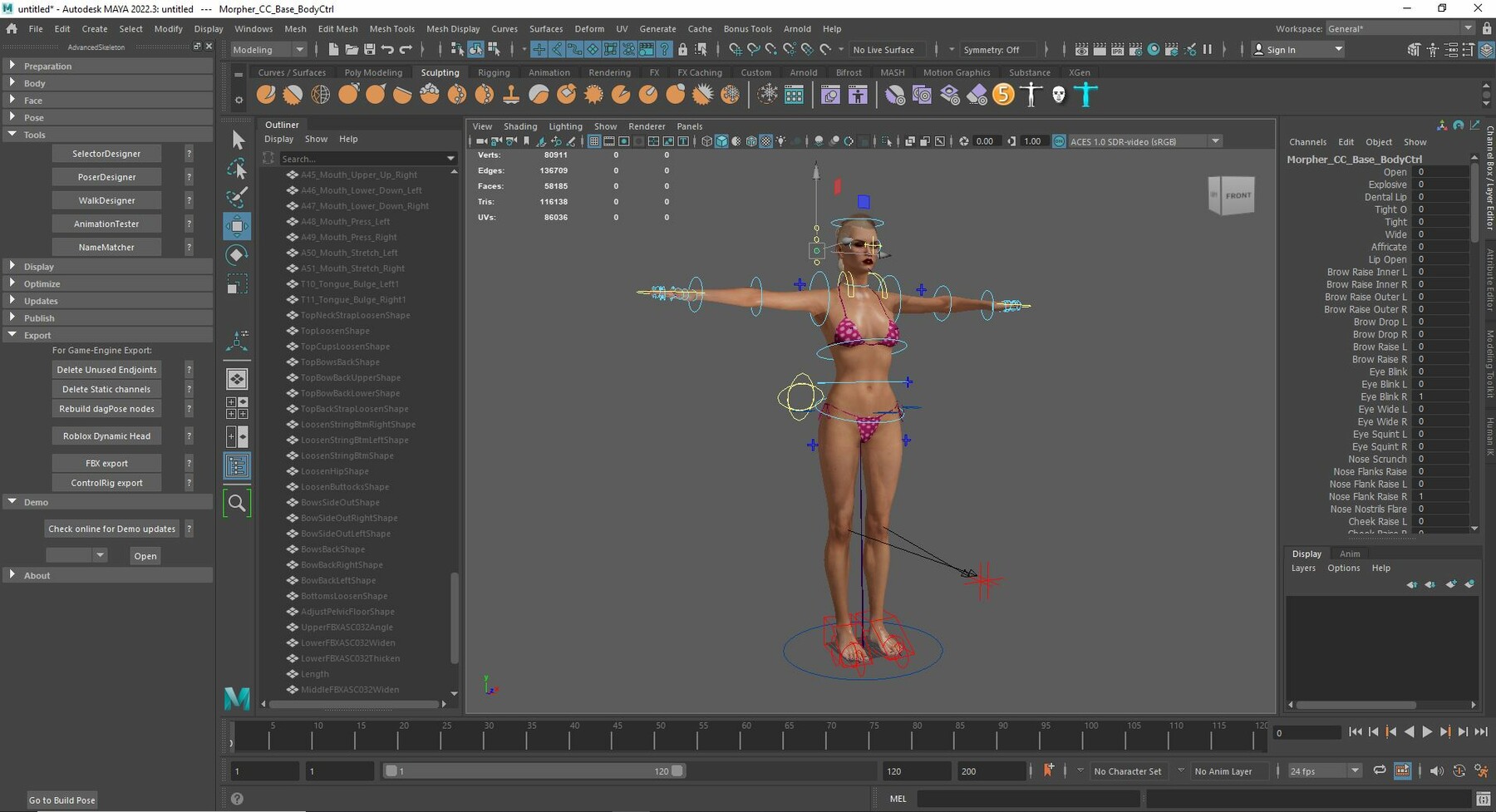The image size is (1496, 812).
Task: Switch to the Poly Modeling shelf tab
Action: pyautogui.click(x=373, y=72)
